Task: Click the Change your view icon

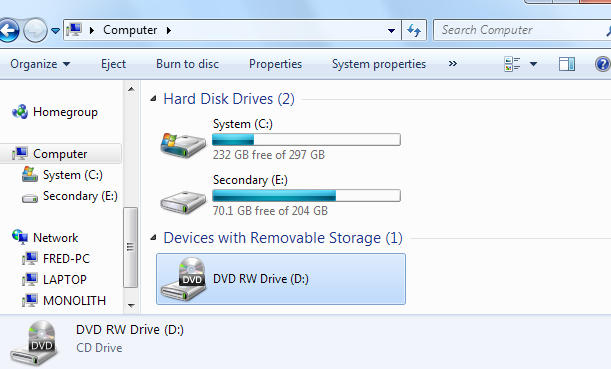Action: point(512,64)
